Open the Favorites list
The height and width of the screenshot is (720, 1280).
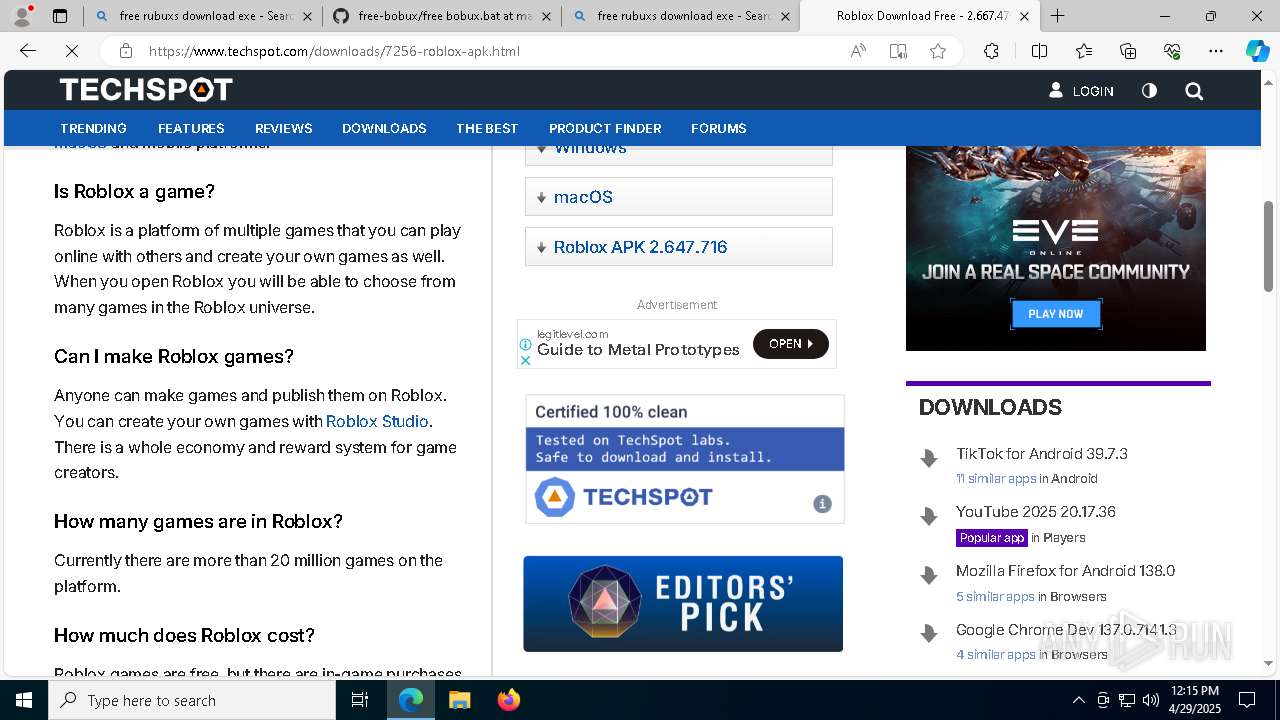pos(1084,51)
